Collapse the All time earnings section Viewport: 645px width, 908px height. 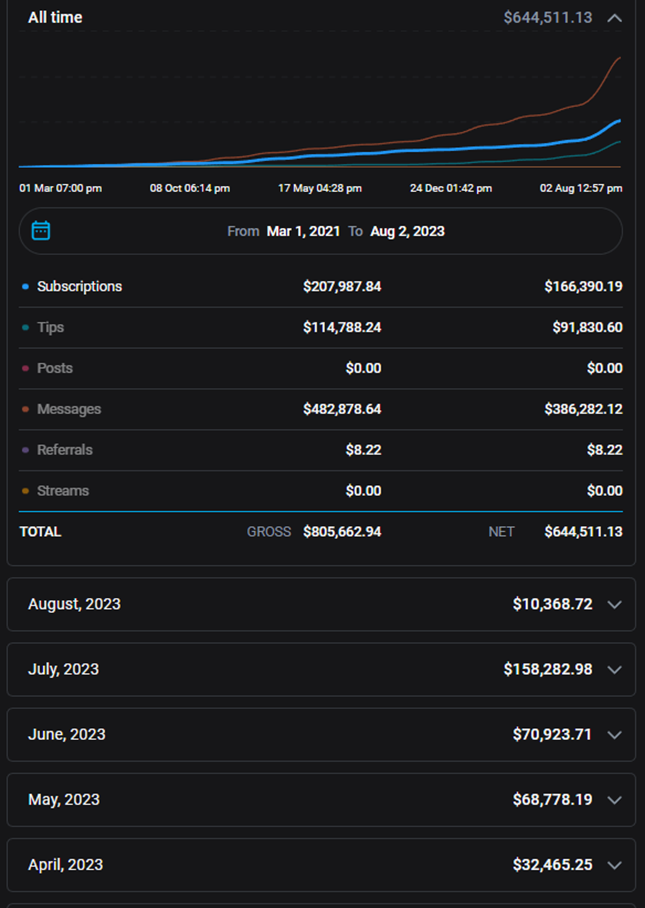(615, 18)
